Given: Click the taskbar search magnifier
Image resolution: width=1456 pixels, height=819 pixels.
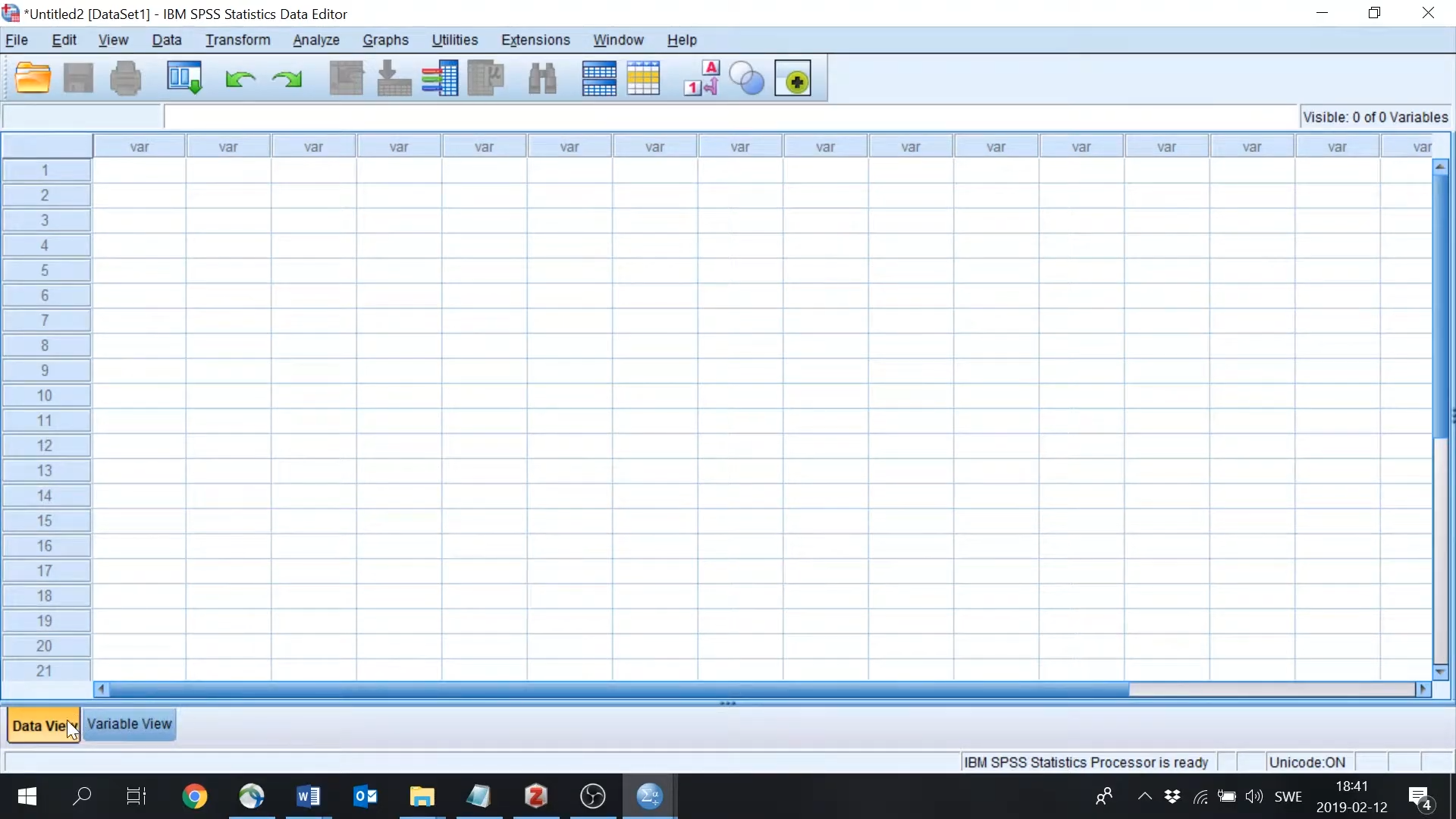Looking at the screenshot, I should coord(82,796).
